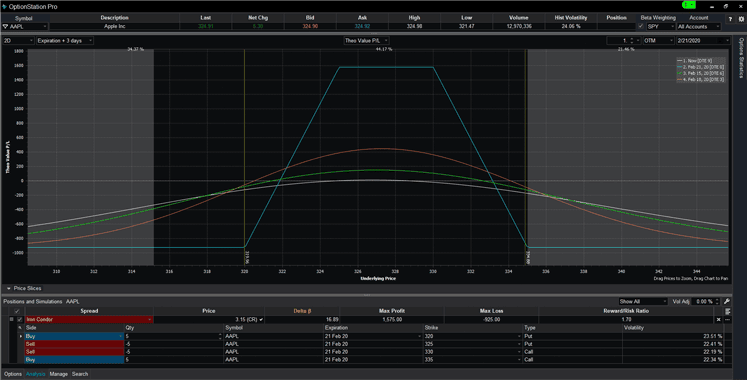Viewport: 747px width, 380px height.
Task: Open the SPY beta weighting dropdown
Action: coord(660,27)
